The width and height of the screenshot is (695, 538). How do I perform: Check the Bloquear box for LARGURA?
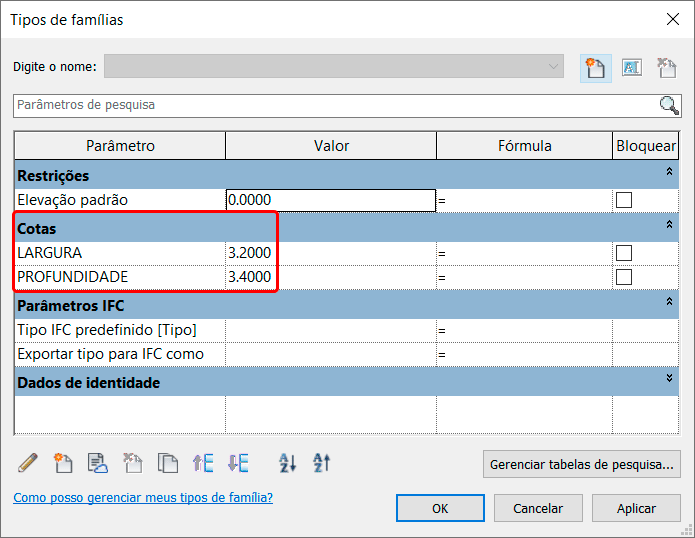pyautogui.click(x=624, y=253)
